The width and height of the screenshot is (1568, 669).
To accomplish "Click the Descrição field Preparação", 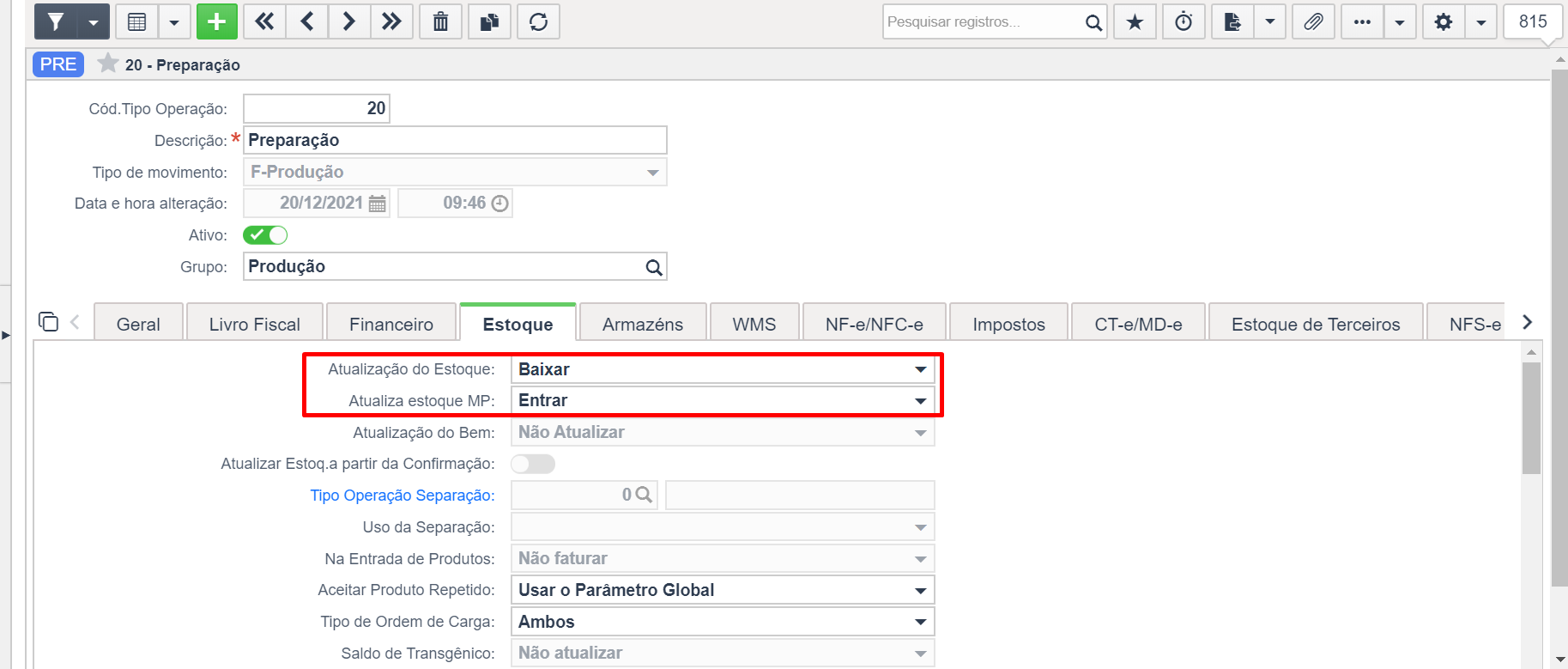I will tap(455, 140).
